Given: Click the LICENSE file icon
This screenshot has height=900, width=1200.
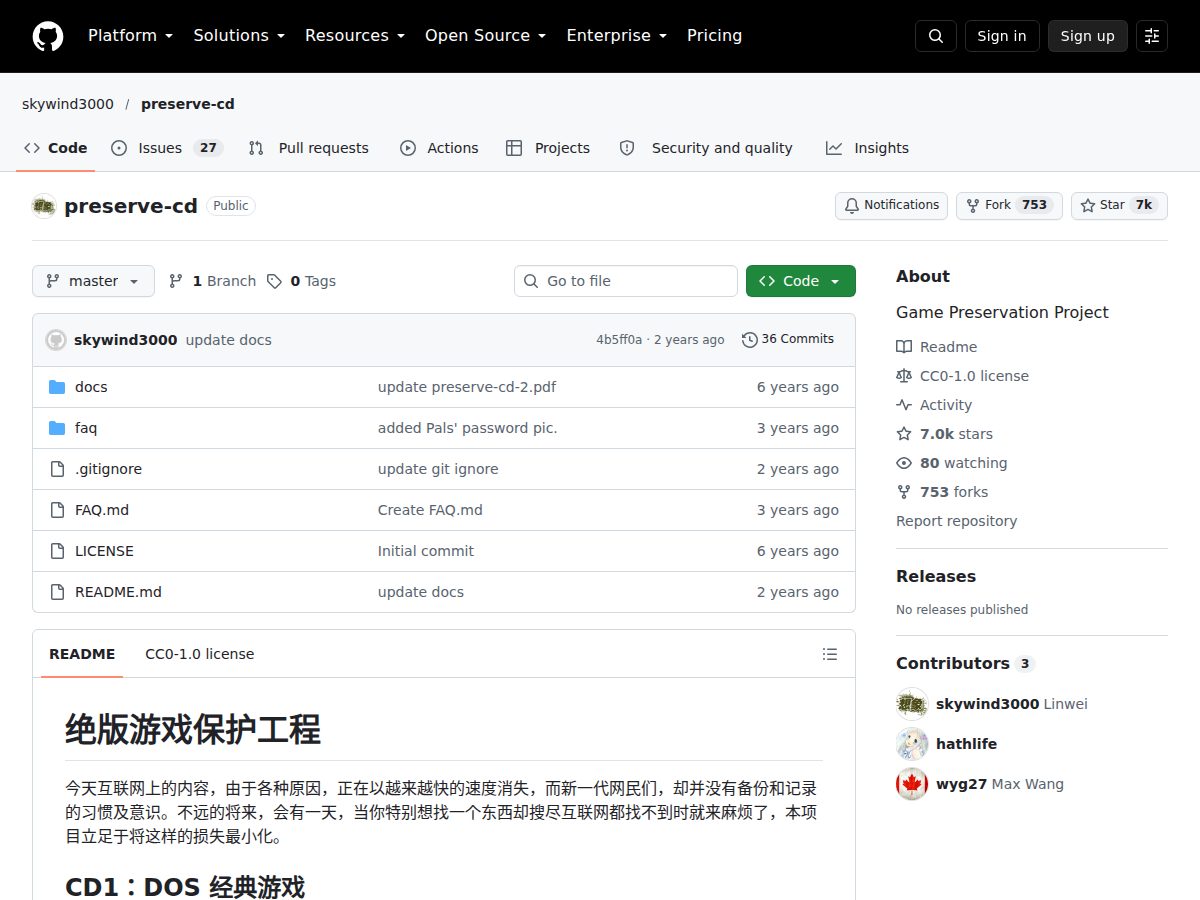Looking at the screenshot, I should pos(57,551).
